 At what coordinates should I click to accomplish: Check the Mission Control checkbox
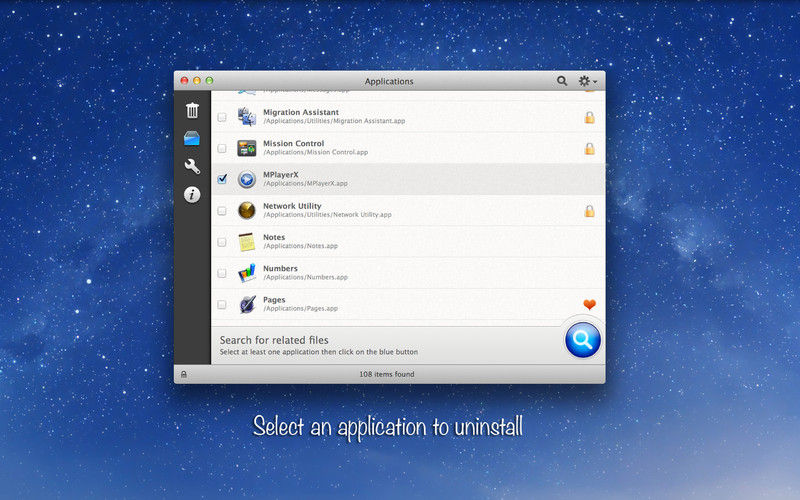coord(222,148)
